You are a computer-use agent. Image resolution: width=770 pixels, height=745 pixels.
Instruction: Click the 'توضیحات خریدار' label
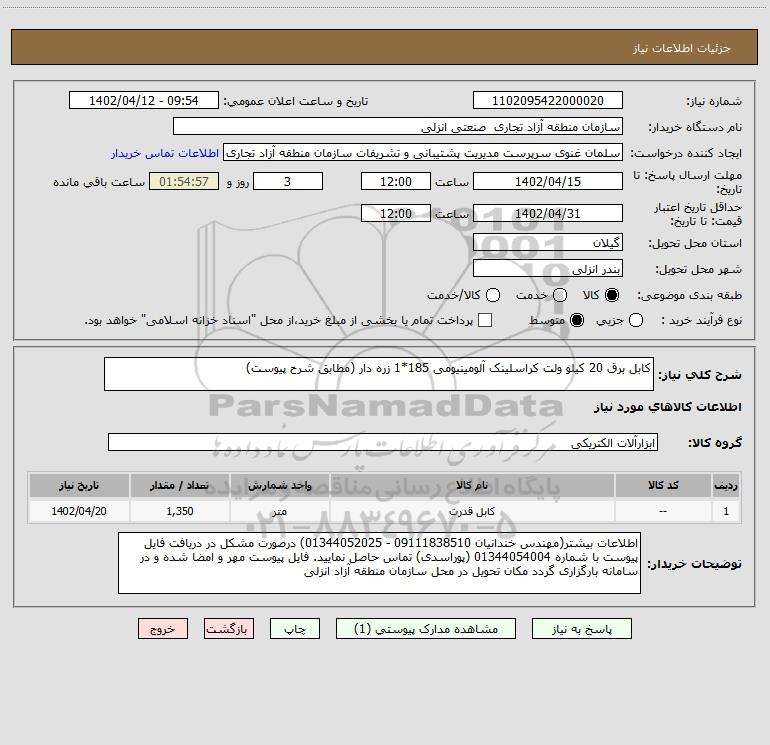coord(694,564)
